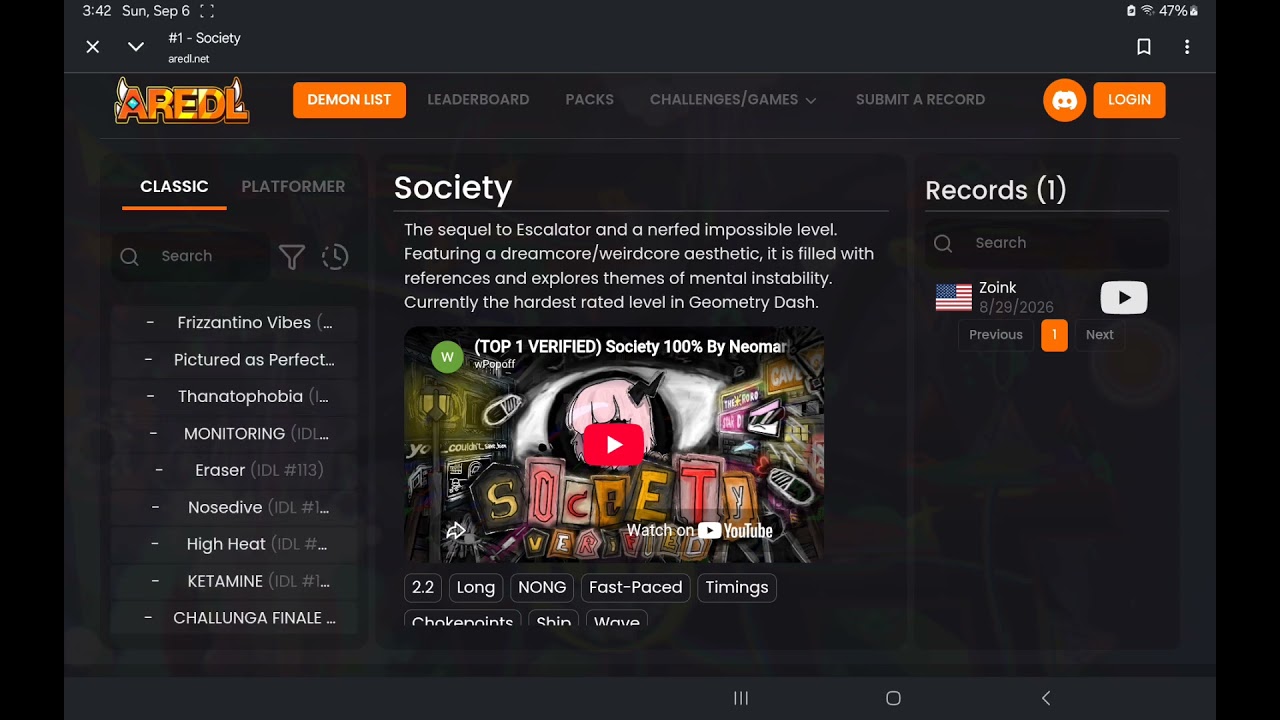The height and width of the screenshot is (720, 1280).
Task: Select MONITORING in the level list
Action: [235, 434]
